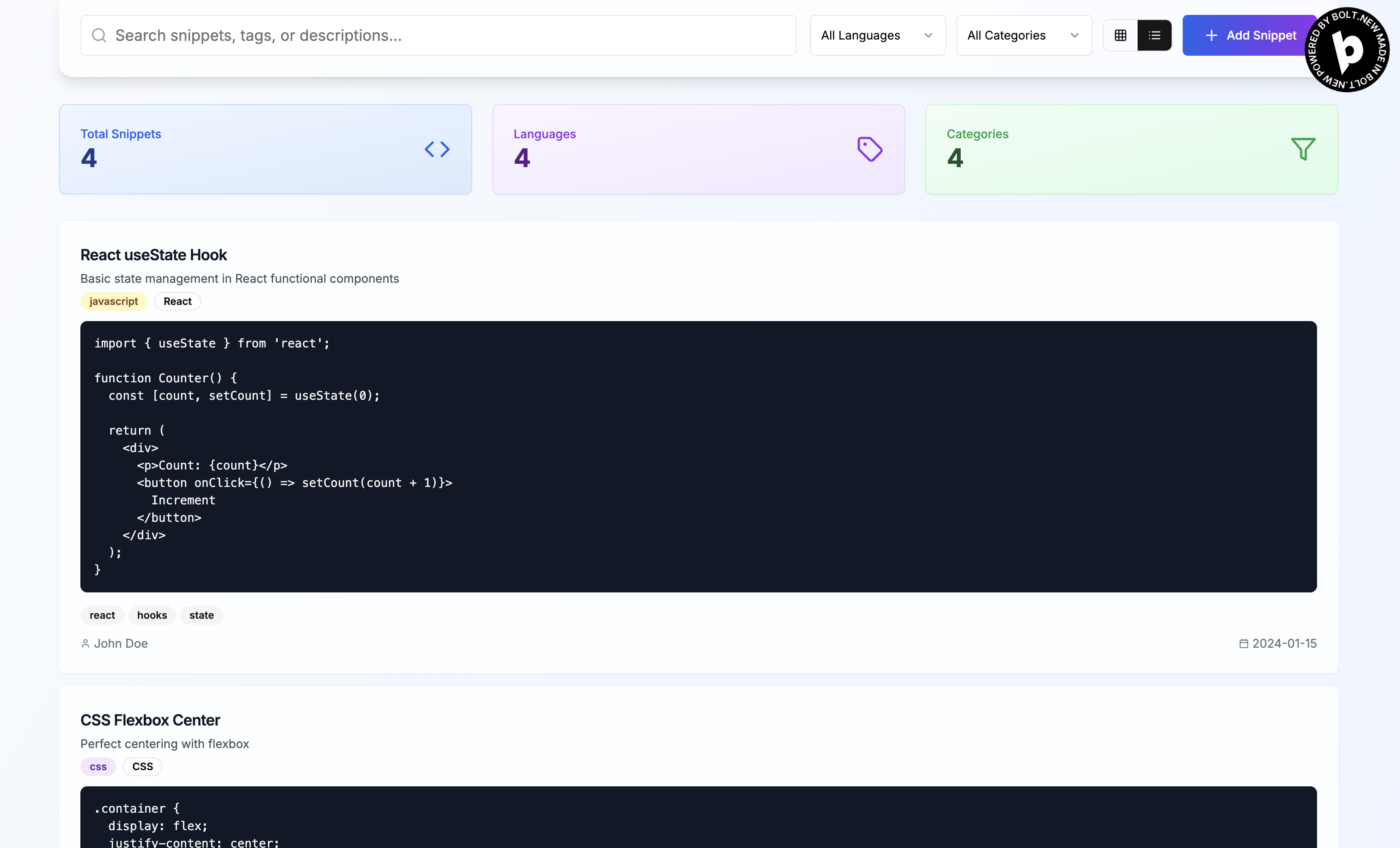Image resolution: width=1400 pixels, height=848 pixels.
Task: Click the tag icon in Languages card
Action: point(869,149)
